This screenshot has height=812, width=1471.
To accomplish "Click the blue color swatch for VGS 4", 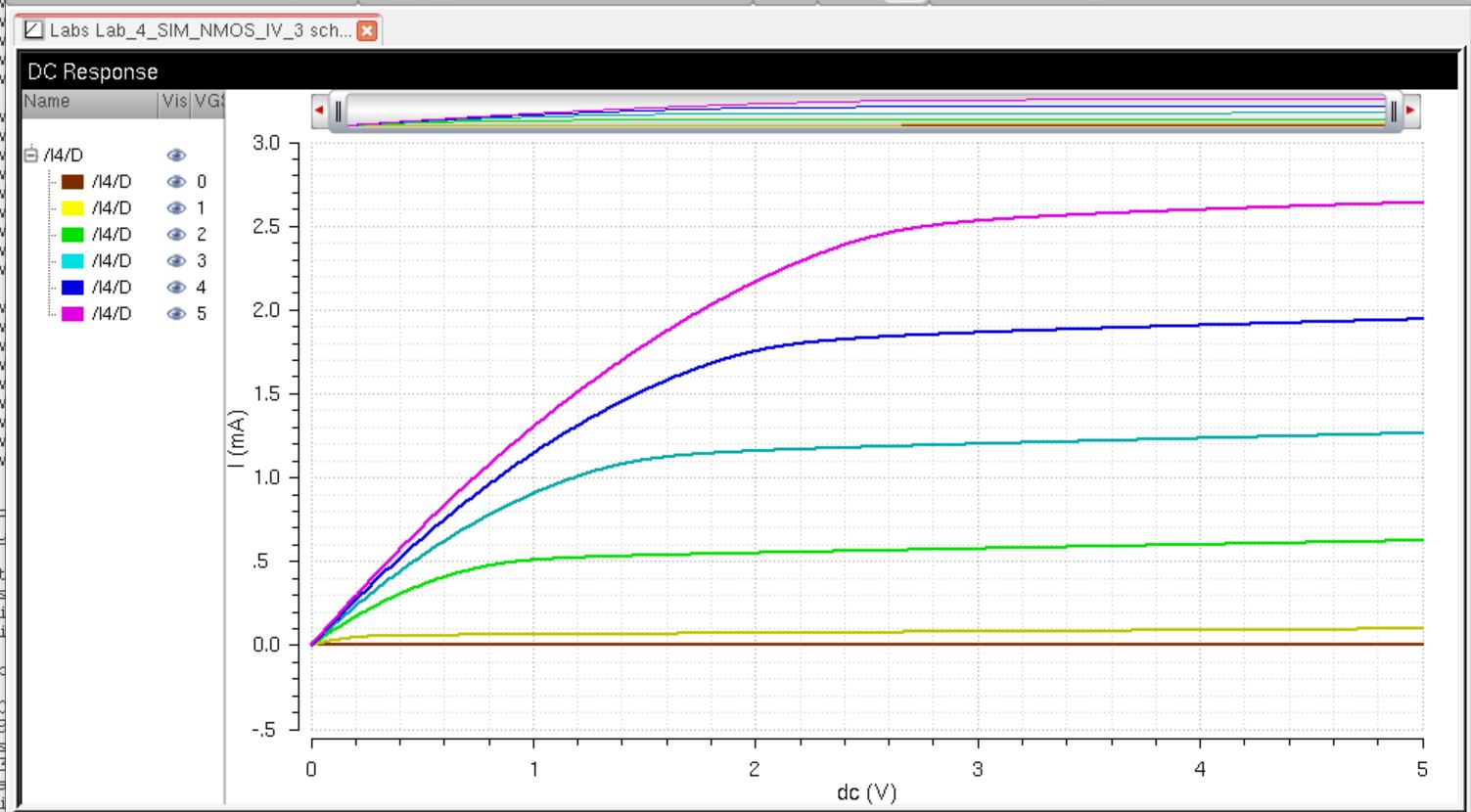I will point(72,287).
